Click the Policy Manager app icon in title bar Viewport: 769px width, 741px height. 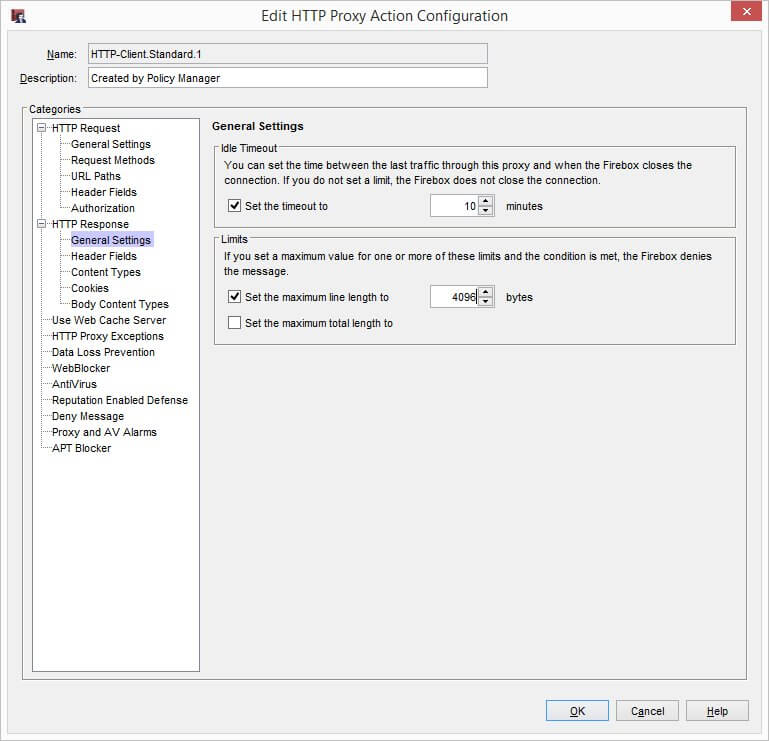pos(18,16)
